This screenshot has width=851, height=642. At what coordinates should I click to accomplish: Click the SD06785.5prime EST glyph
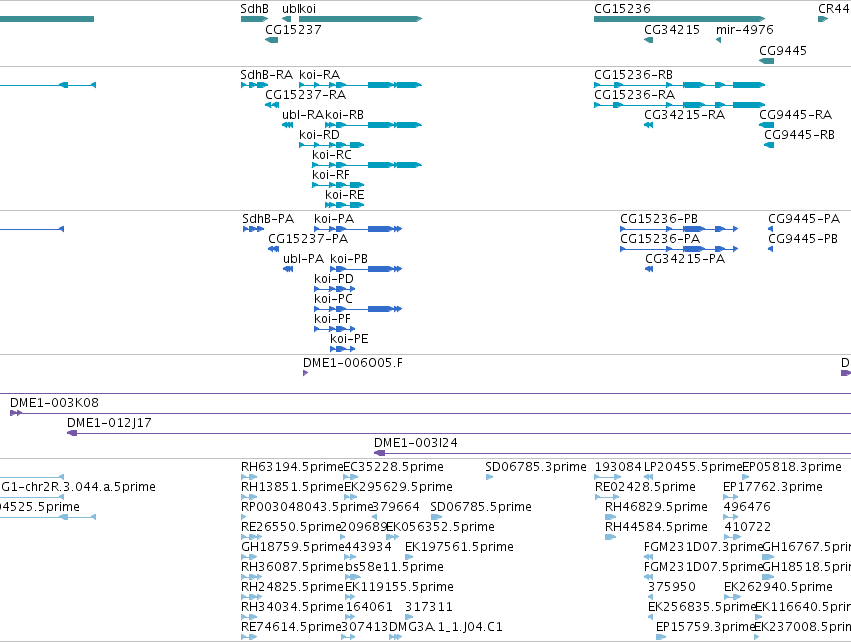click(x=436, y=517)
